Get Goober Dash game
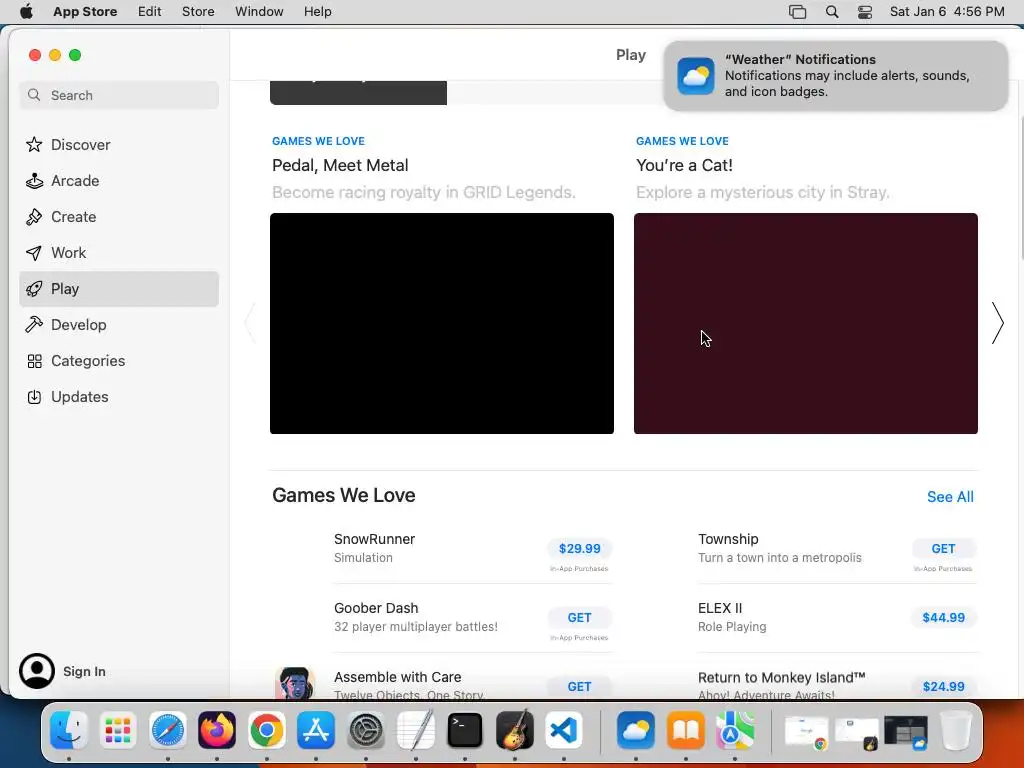Screen dimensions: 1024x768 (x=579, y=618)
